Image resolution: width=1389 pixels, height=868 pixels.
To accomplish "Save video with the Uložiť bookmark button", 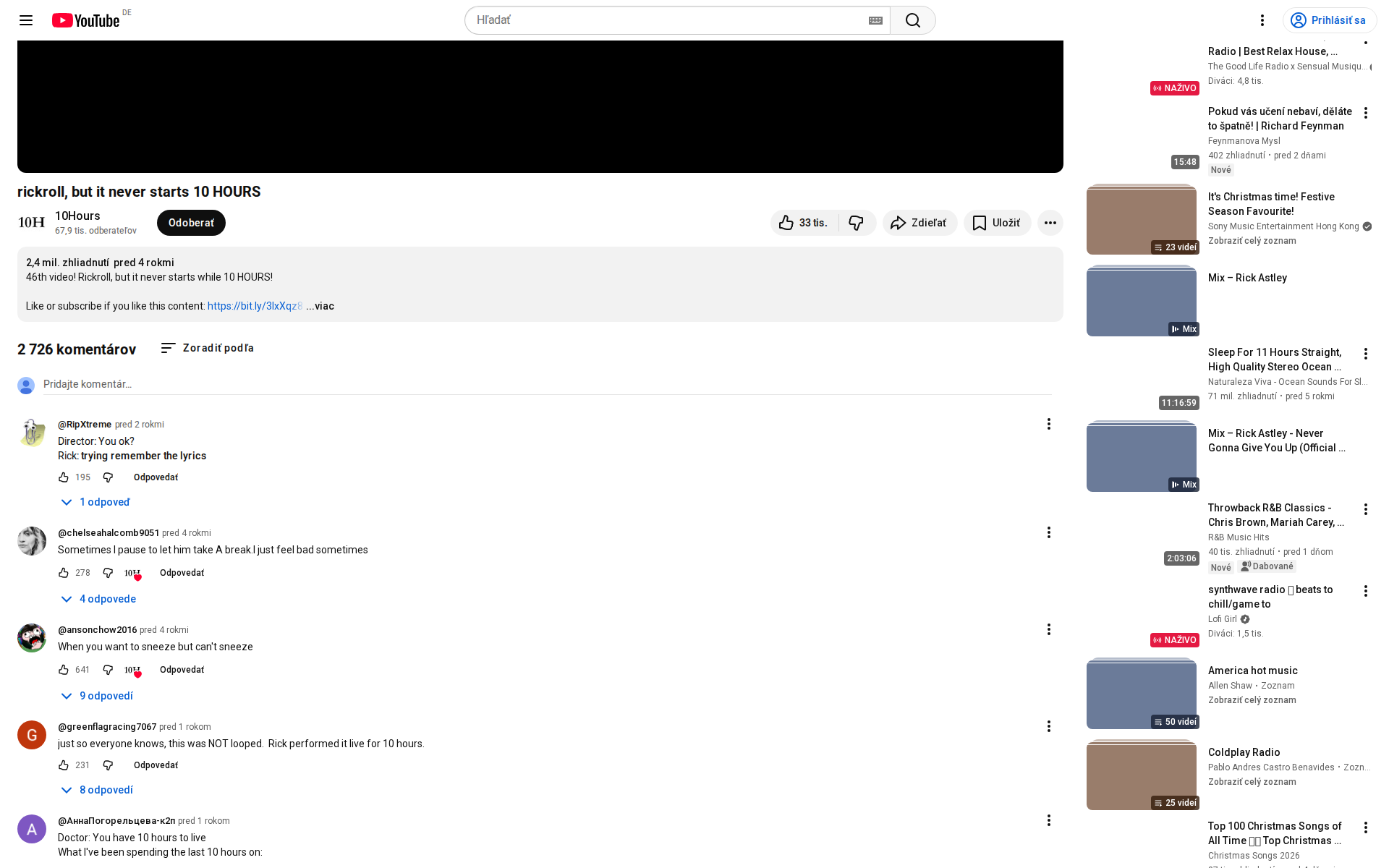I will (x=996, y=223).
